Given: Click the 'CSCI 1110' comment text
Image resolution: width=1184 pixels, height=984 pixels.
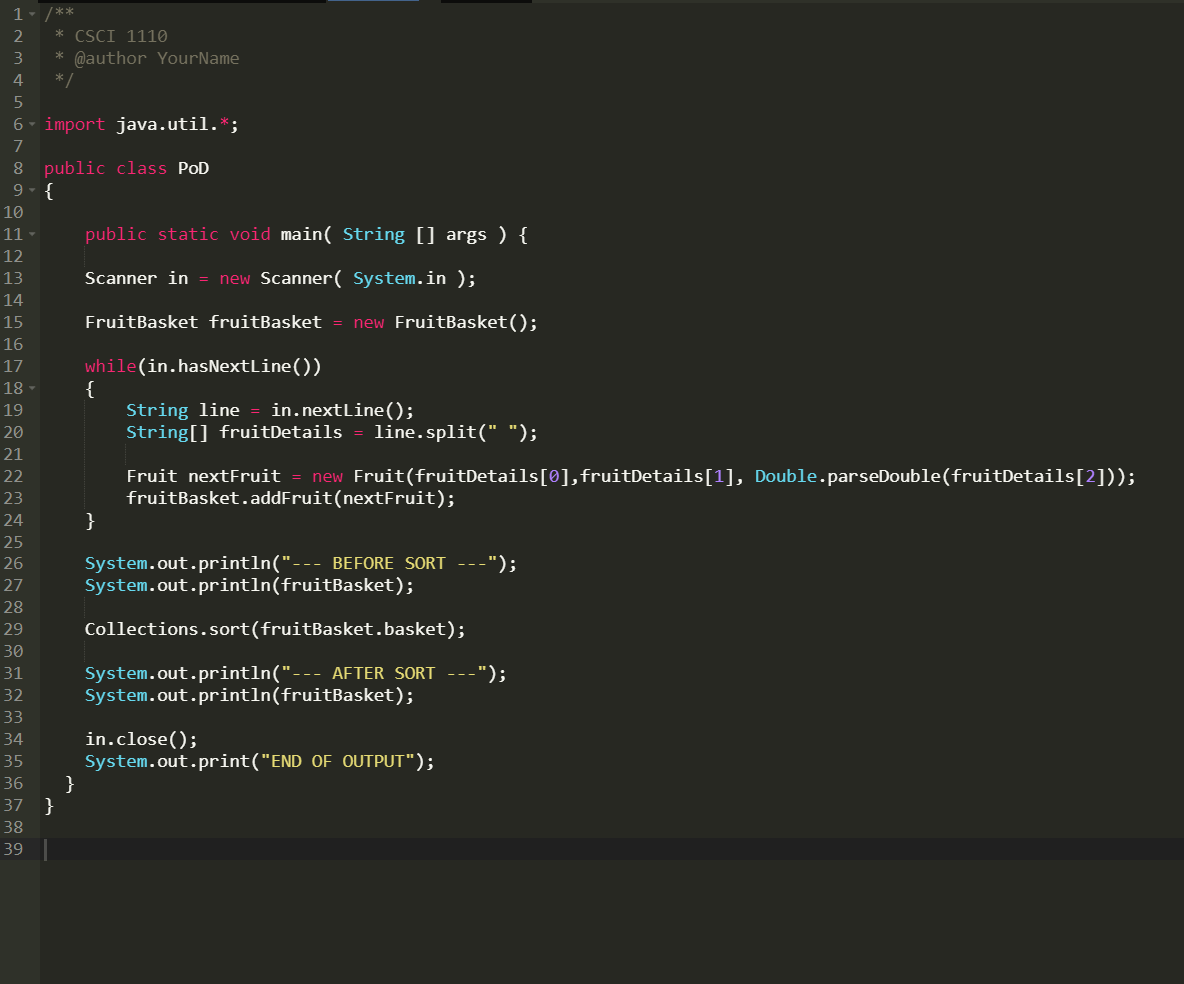Looking at the screenshot, I should [x=121, y=36].
